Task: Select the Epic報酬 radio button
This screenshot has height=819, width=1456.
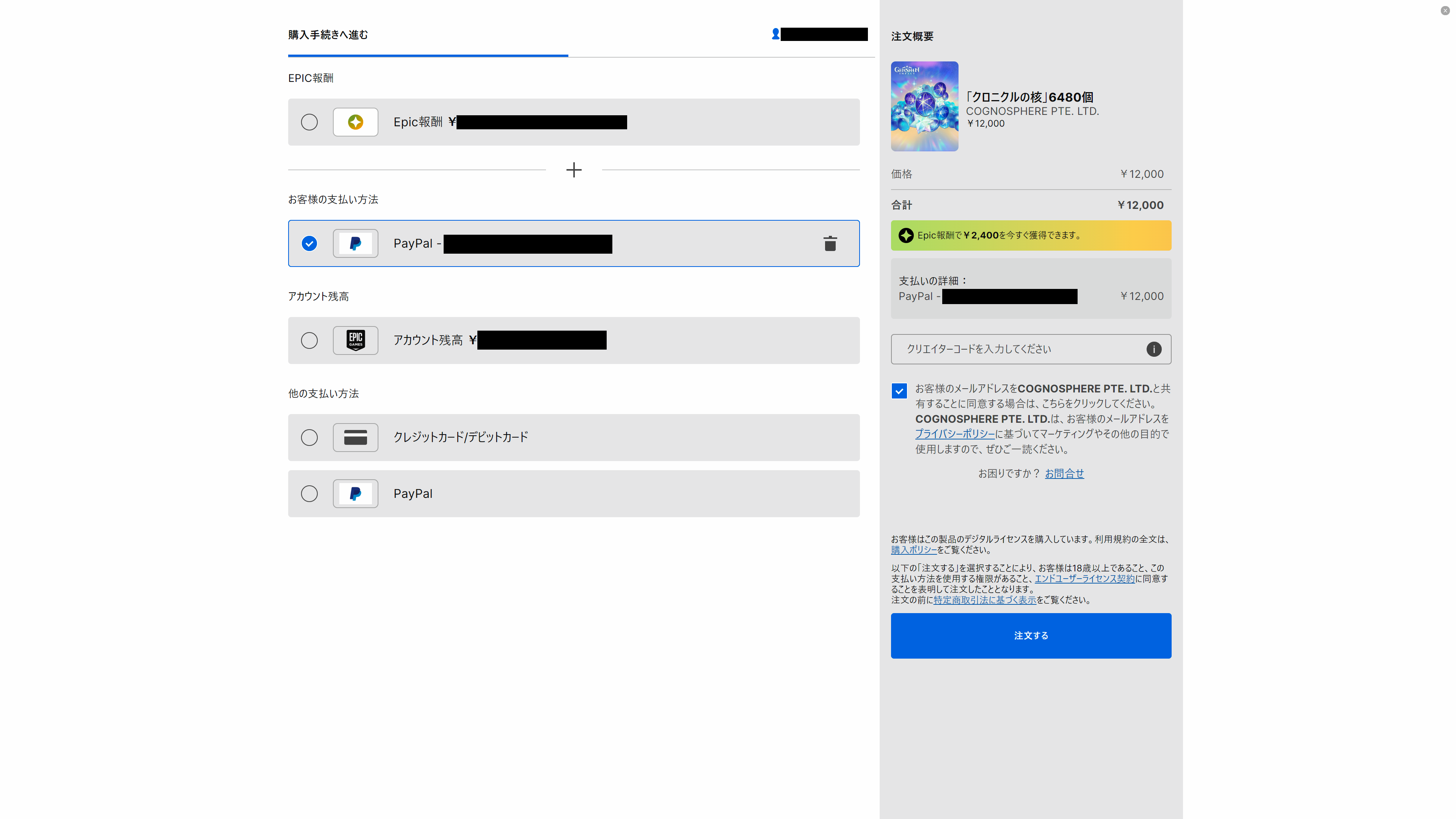Action: point(309,122)
